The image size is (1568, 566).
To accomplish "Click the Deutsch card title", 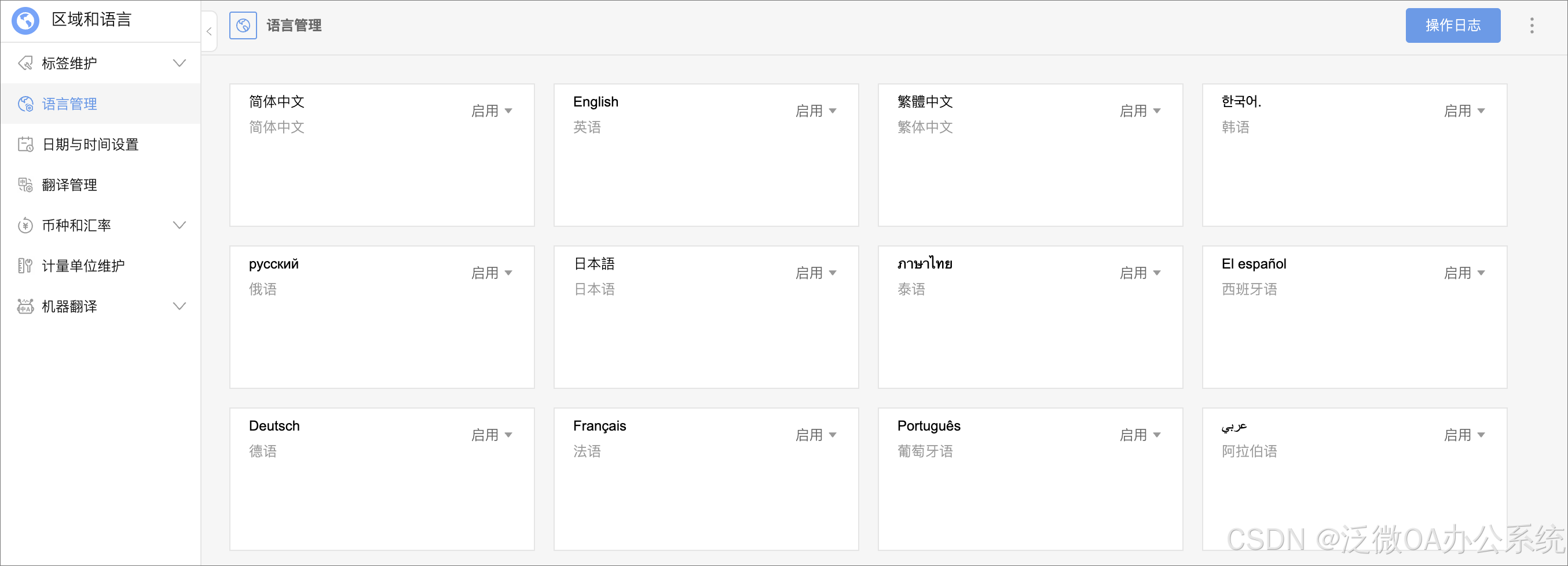I will click(x=274, y=425).
